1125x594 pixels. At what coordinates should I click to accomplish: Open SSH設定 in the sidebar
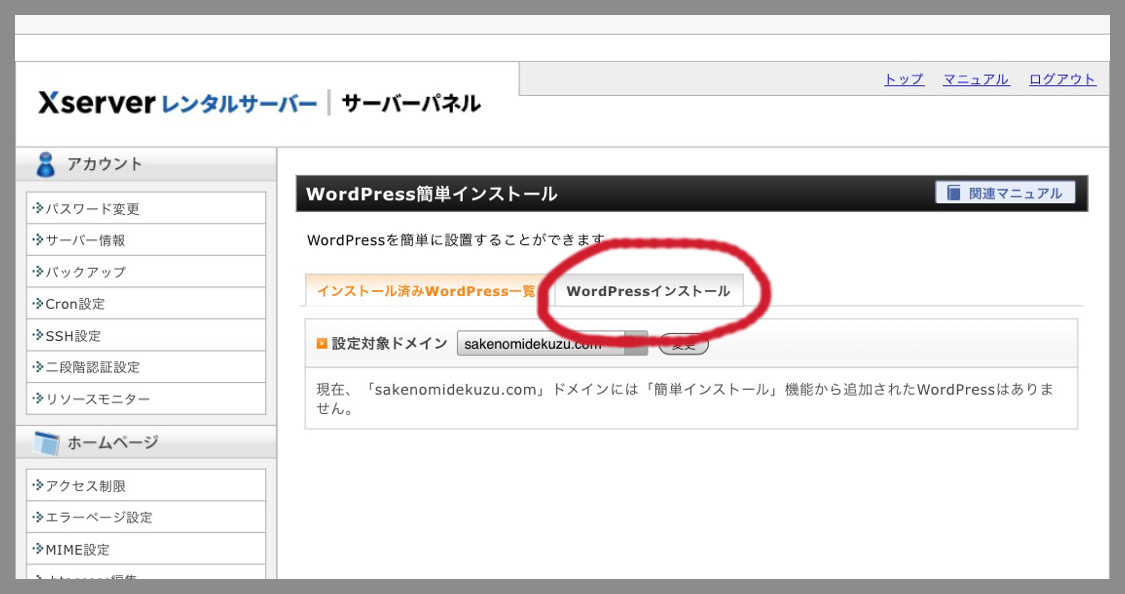[146, 335]
